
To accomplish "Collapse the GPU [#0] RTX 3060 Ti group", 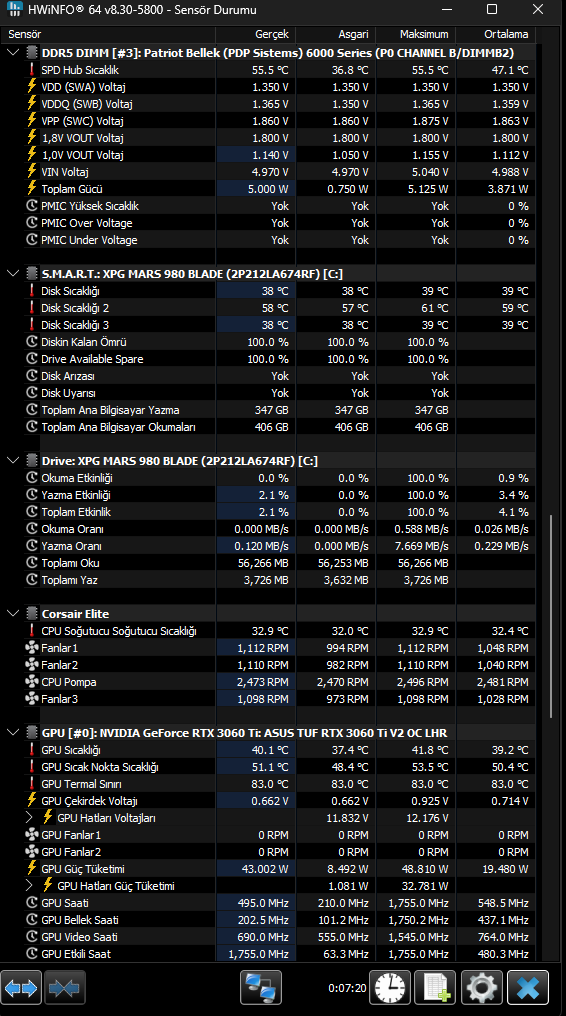I will point(12,732).
